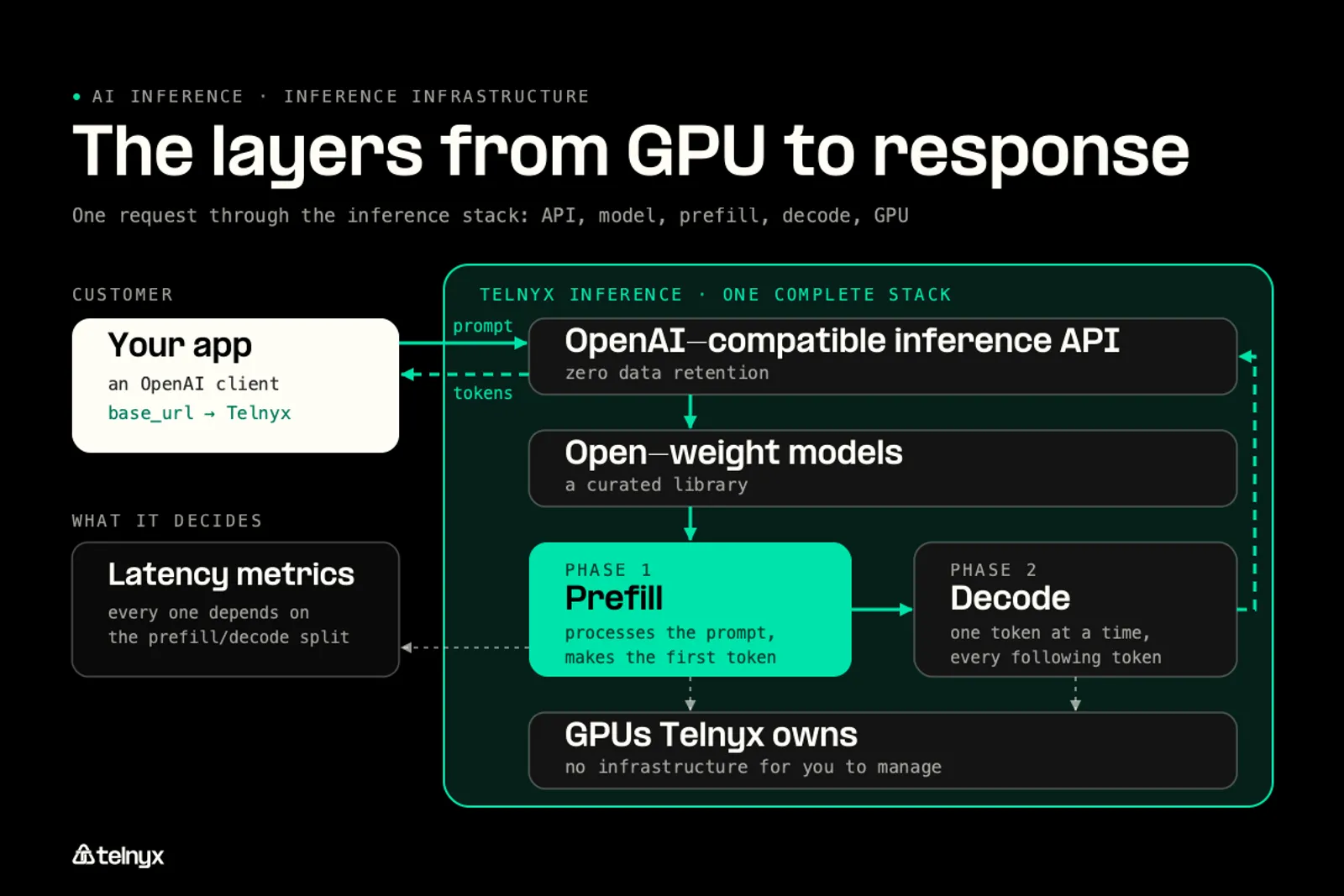Click the Telnyx logo at bottom left
Viewport: 1344px width, 896px height.
(x=118, y=856)
